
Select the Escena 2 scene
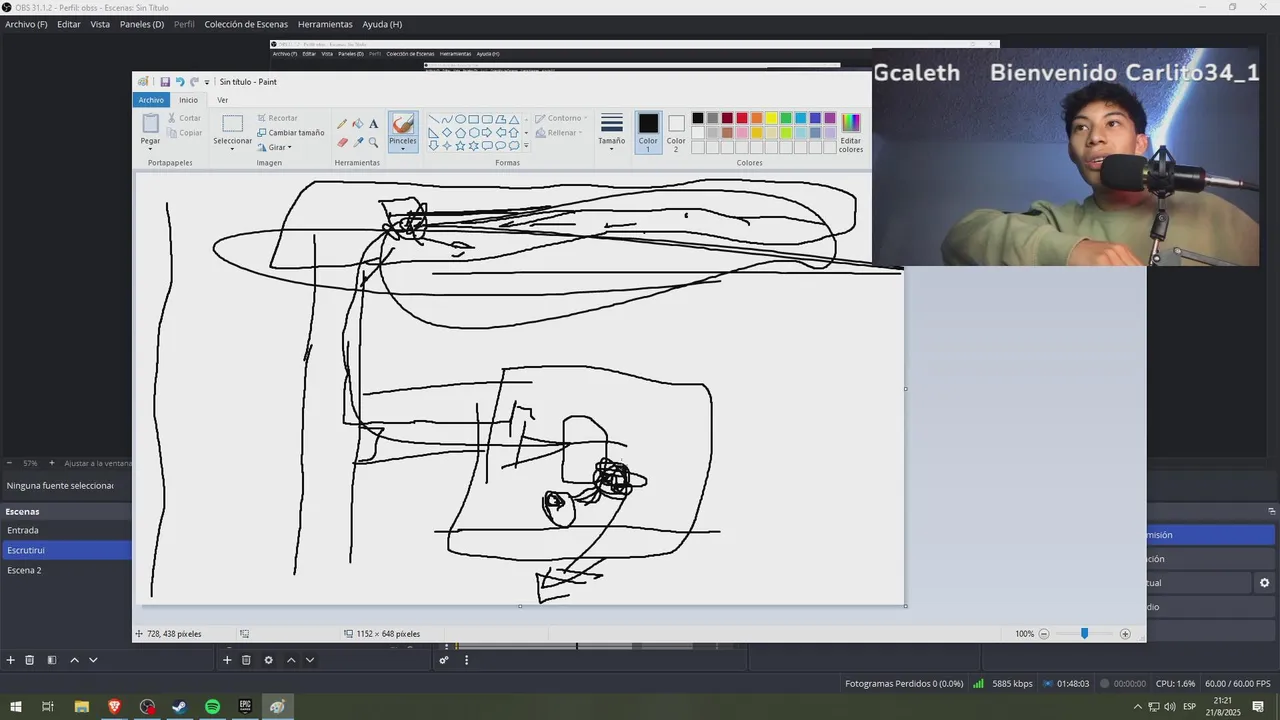point(66,570)
